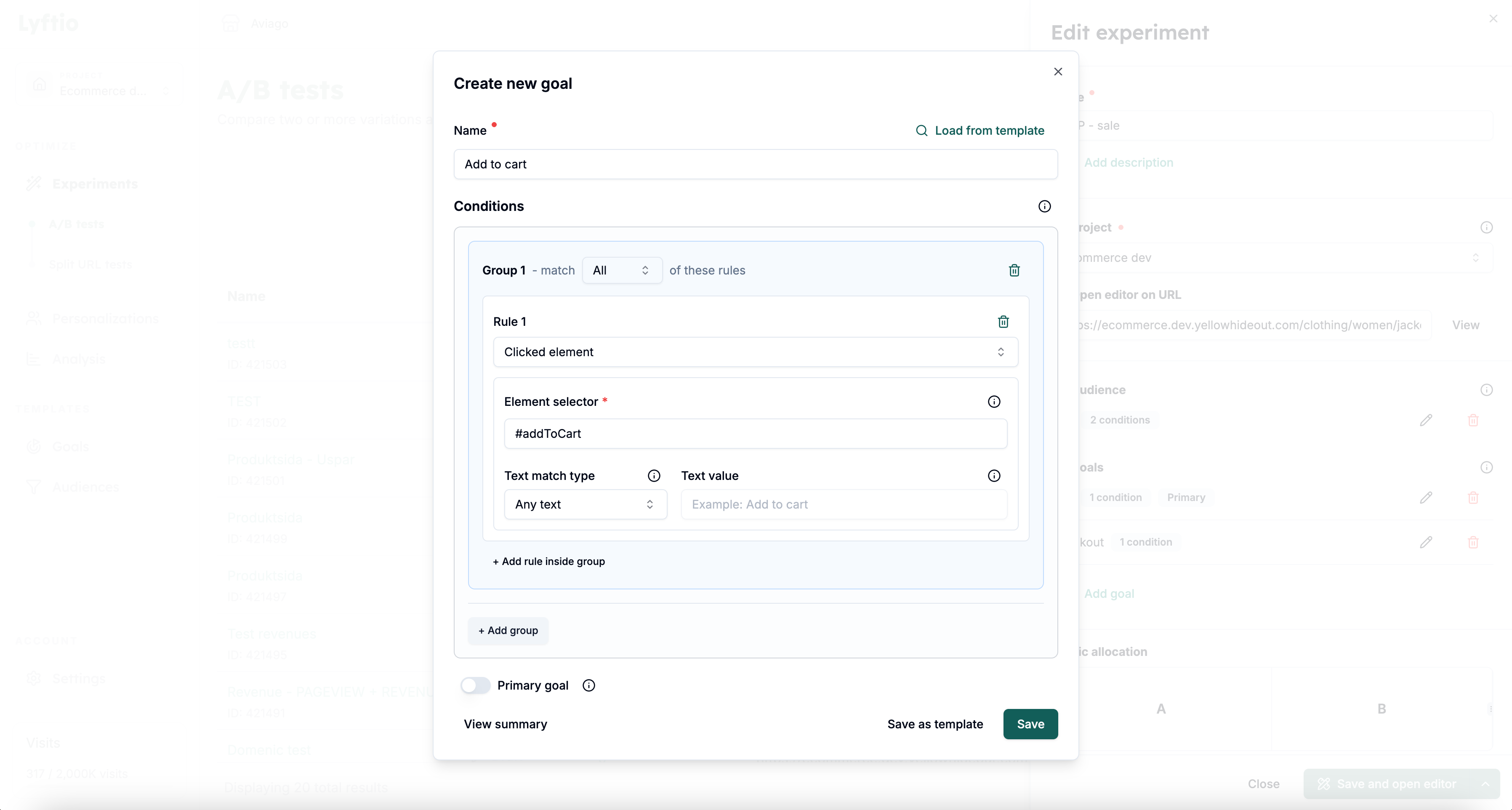The width and height of the screenshot is (1512, 810).
Task: Delete Group 1 with its trash icon
Action: pyautogui.click(x=1014, y=271)
